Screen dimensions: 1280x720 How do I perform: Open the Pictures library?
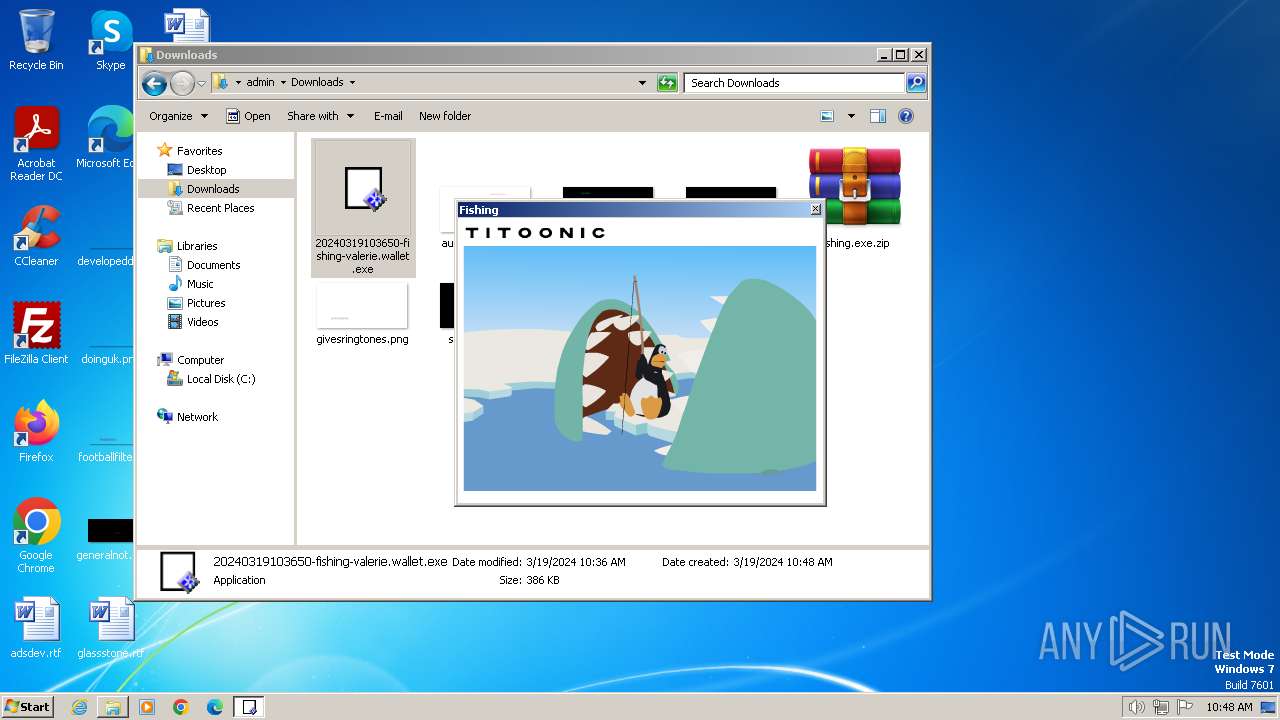[206, 303]
